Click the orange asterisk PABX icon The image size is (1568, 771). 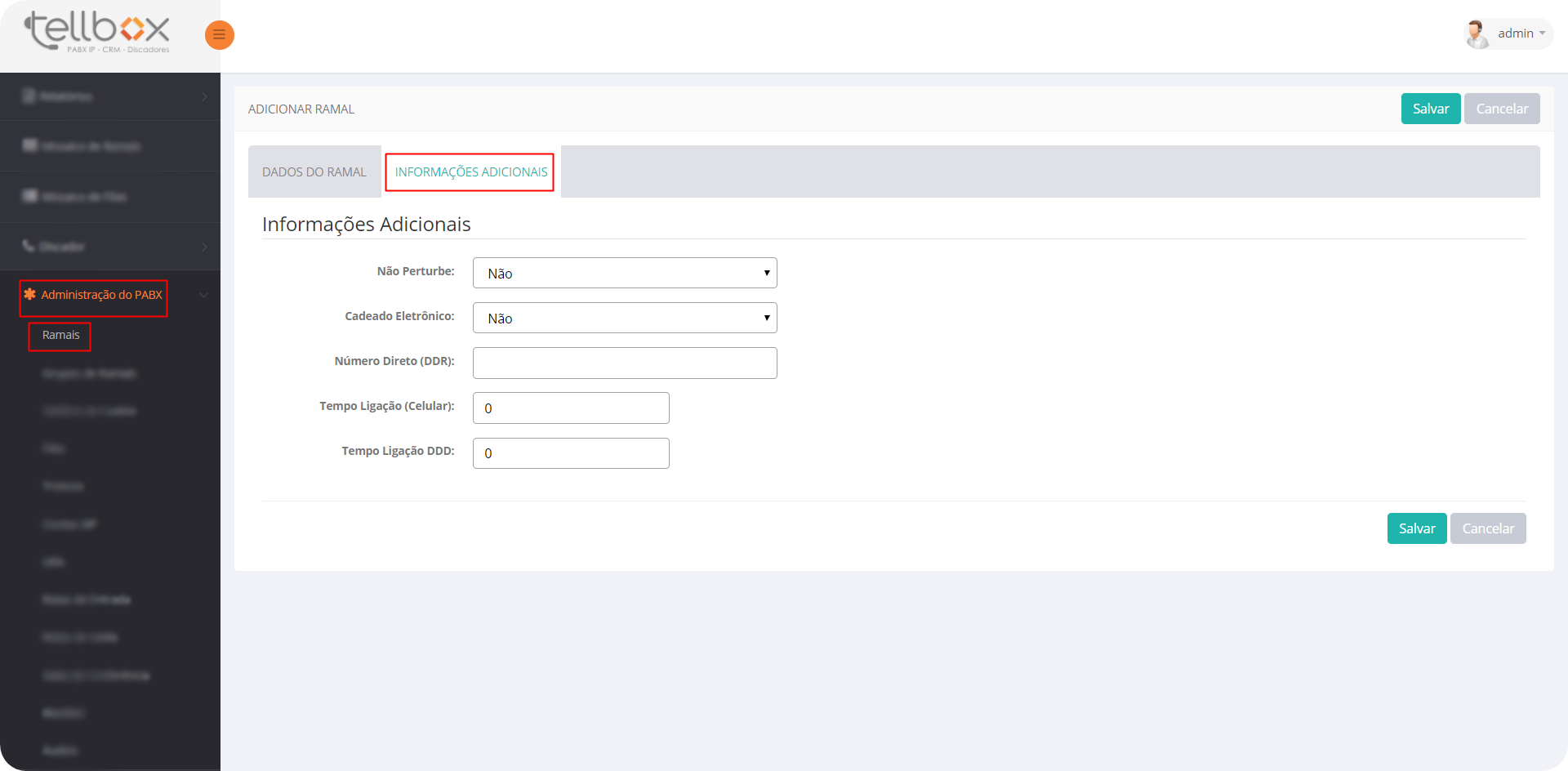(x=30, y=294)
